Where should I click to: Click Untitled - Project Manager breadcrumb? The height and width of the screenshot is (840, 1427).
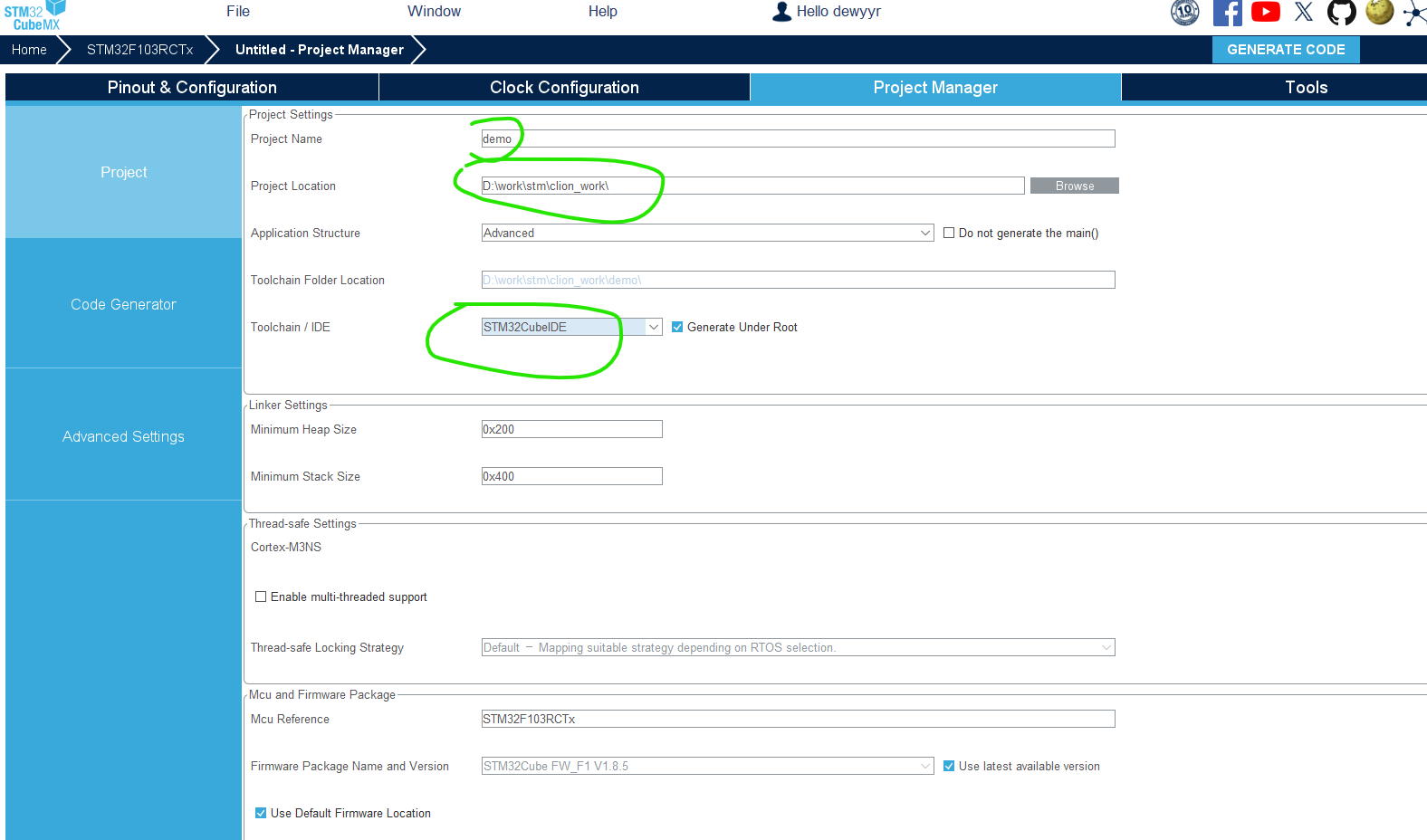pos(320,50)
